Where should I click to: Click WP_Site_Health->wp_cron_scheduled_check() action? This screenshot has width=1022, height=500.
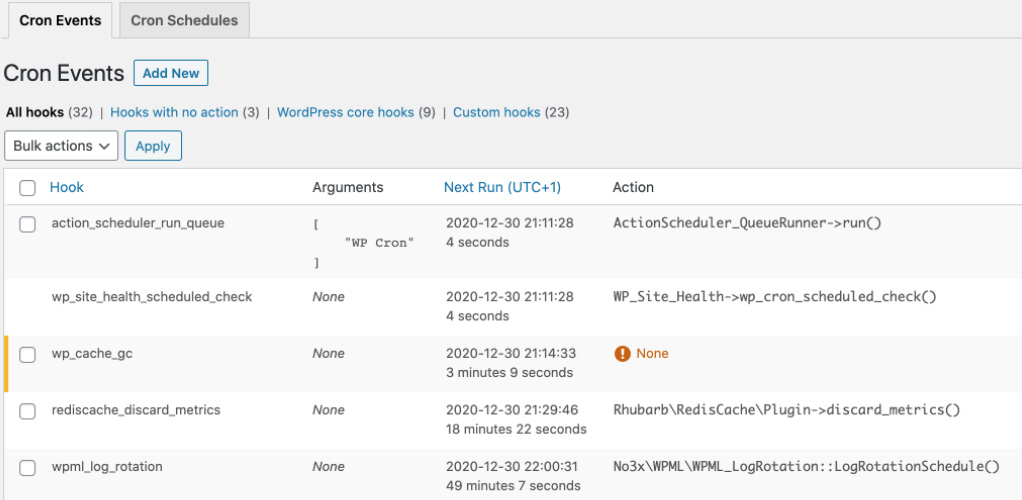[775, 297]
